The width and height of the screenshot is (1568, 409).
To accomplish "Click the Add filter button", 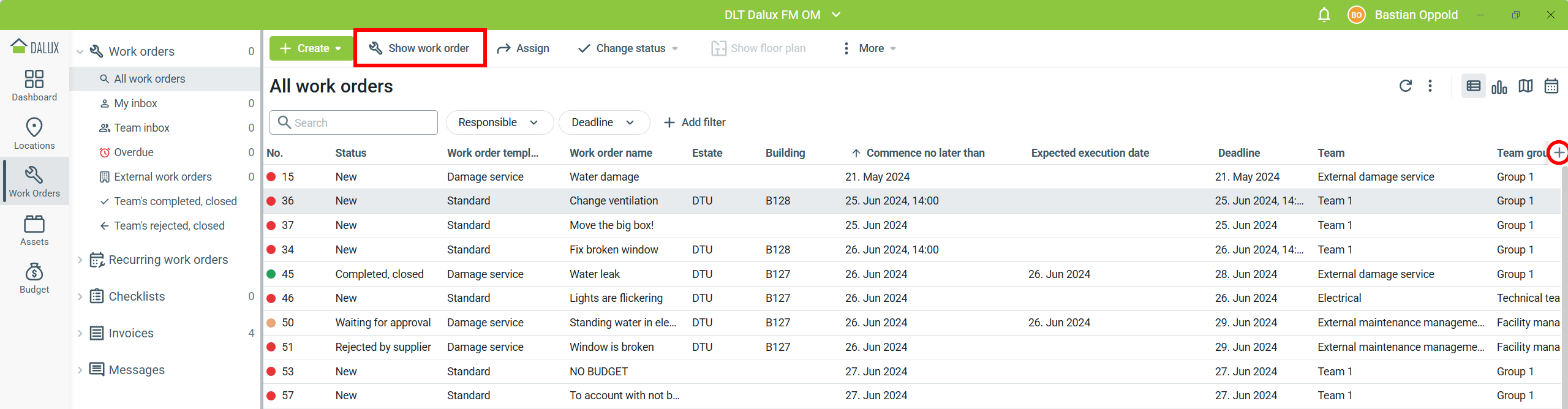I will point(695,122).
